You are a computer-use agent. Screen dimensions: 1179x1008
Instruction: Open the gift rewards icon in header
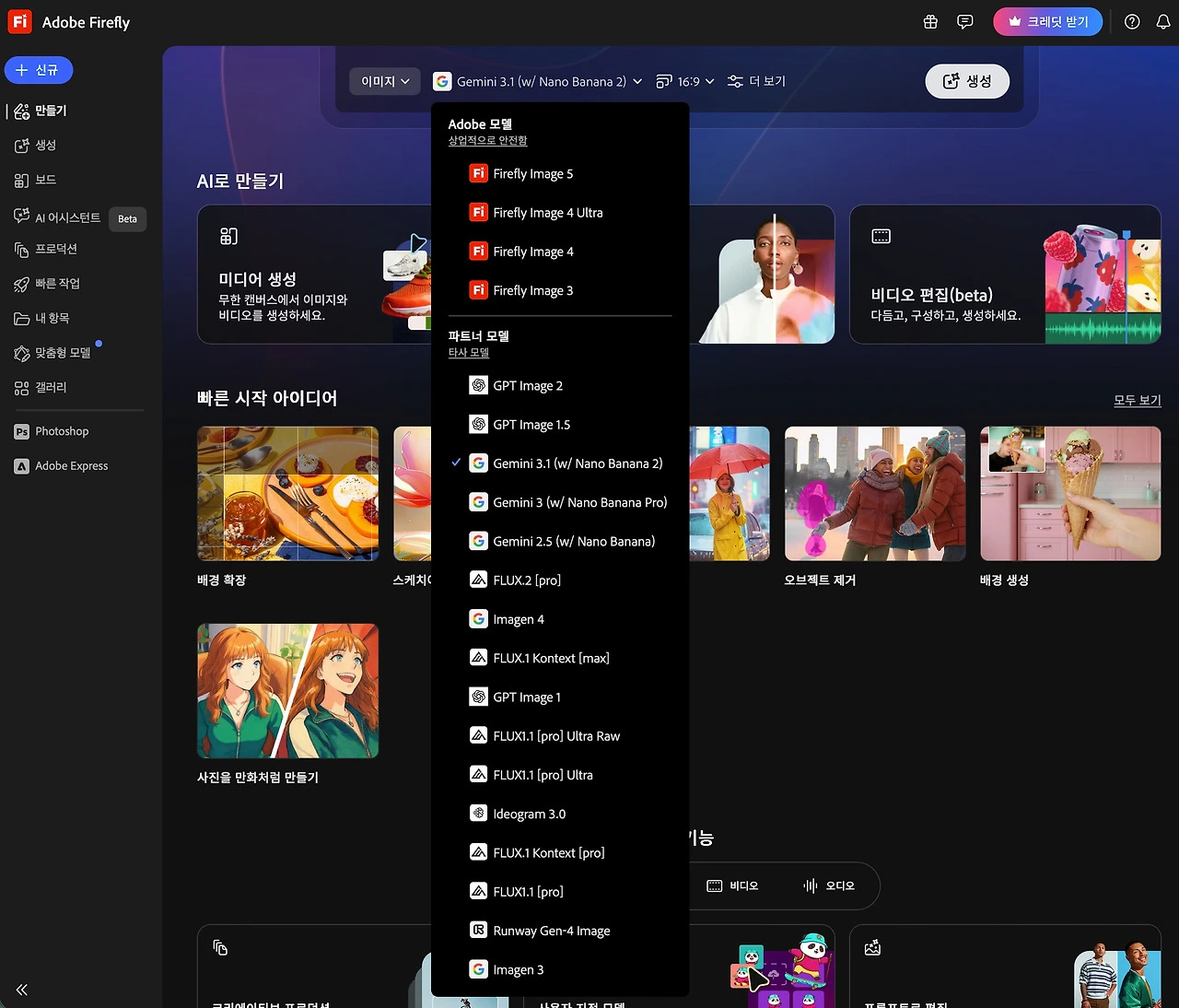pyautogui.click(x=930, y=22)
